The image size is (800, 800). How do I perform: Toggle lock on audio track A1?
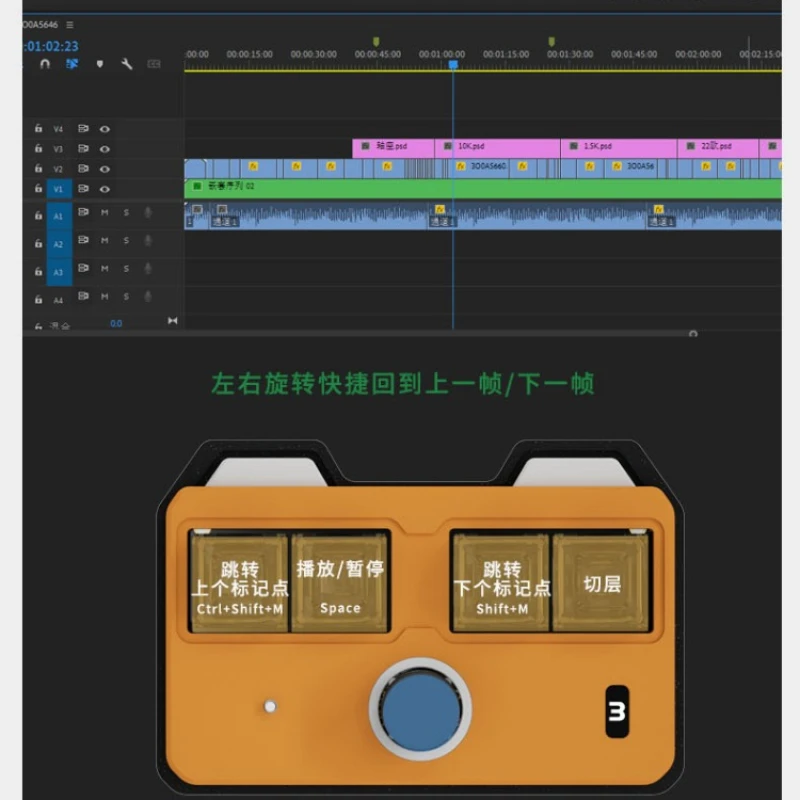click(x=38, y=215)
